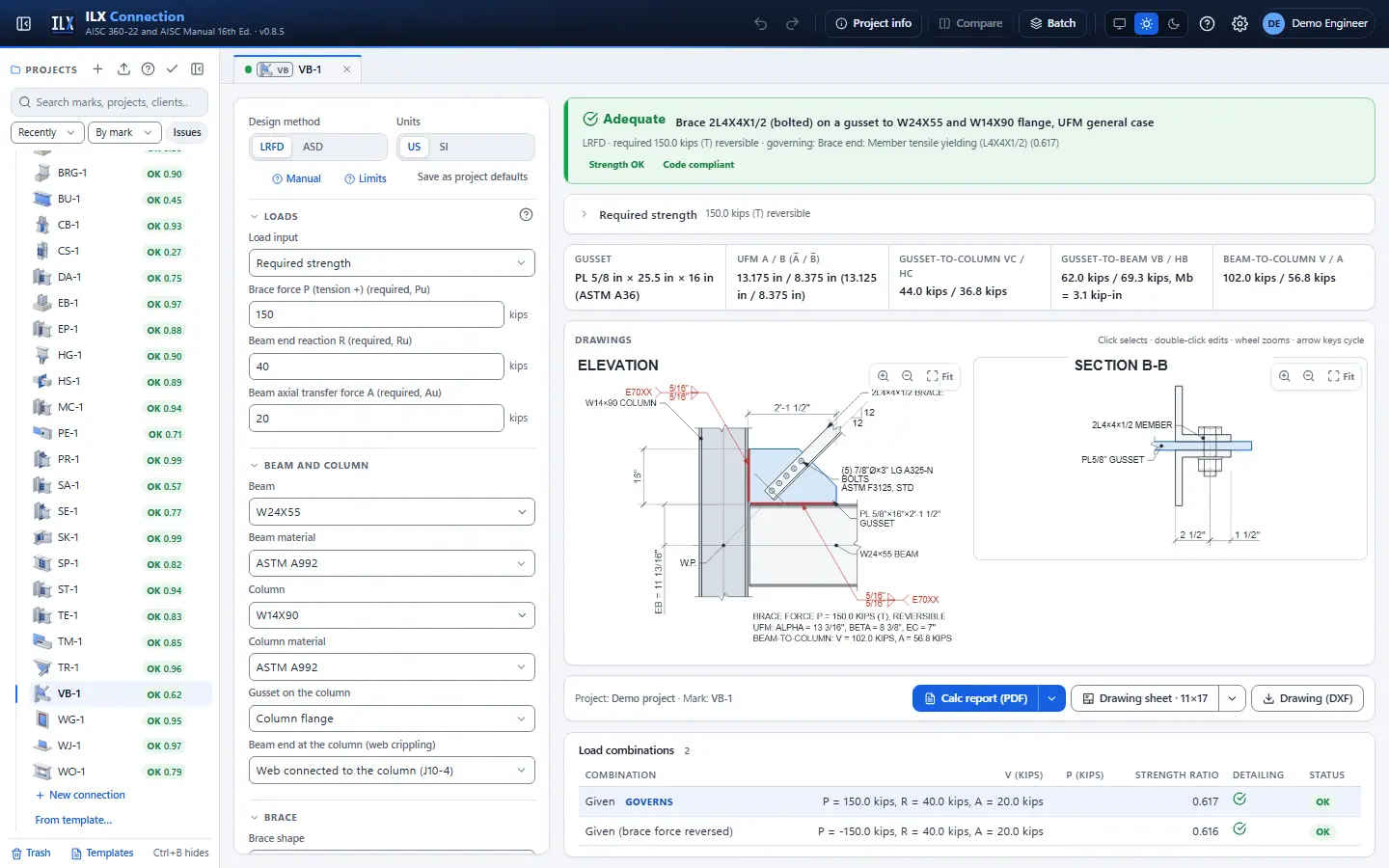This screenshot has width=1389, height=868.
Task: Collapse the BRACE section
Action: coord(274,817)
